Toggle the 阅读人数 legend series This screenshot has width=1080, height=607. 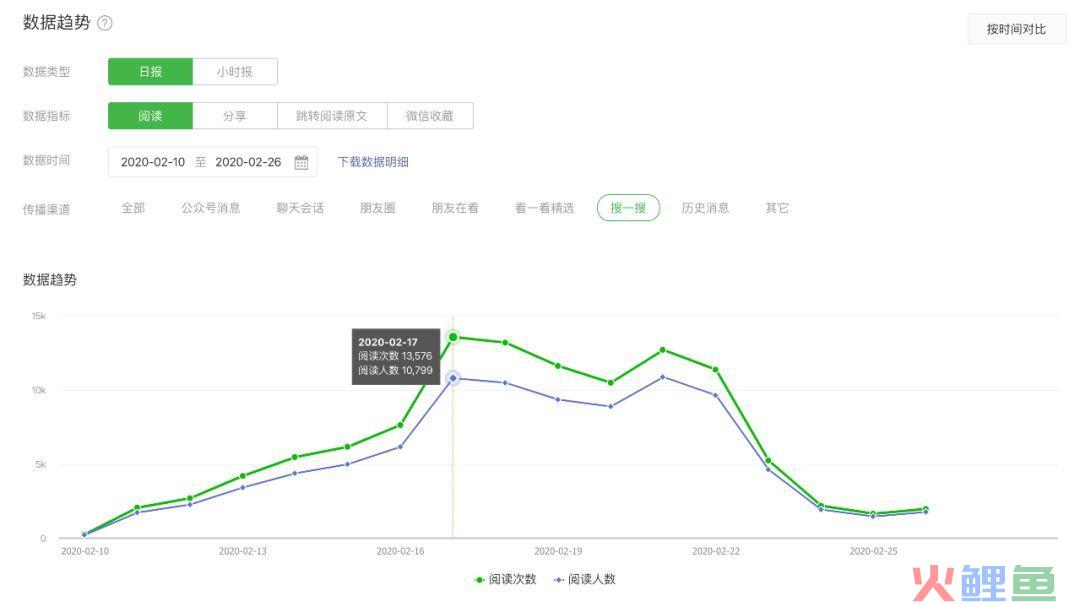click(585, 579)
